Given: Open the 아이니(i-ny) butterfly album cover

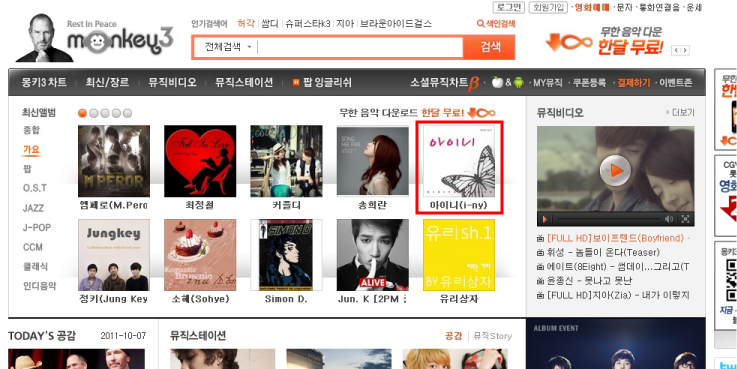Looking at the screenshot, I should 459,161.
